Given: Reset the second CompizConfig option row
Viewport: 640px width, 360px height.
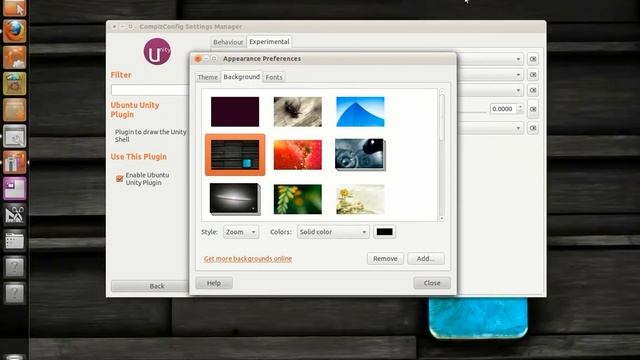Looking at the screenshot, I should (533, 75).
